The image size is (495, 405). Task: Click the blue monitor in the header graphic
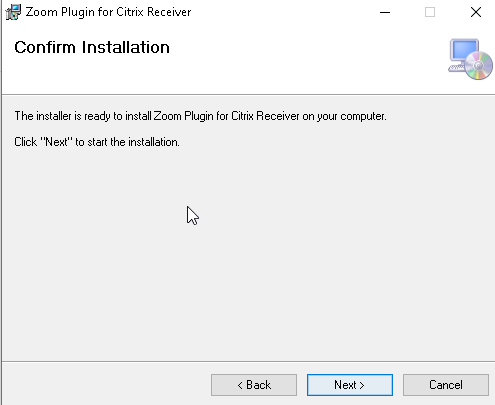point(464,51)
